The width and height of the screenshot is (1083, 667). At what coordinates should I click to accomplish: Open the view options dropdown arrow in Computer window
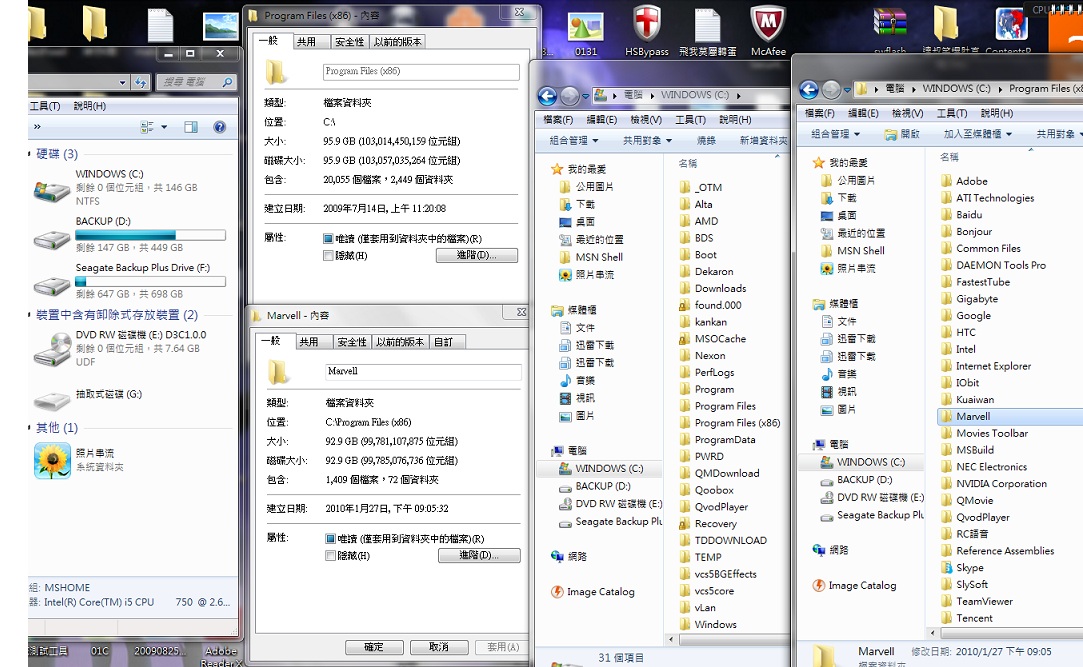tap(164, 127)
